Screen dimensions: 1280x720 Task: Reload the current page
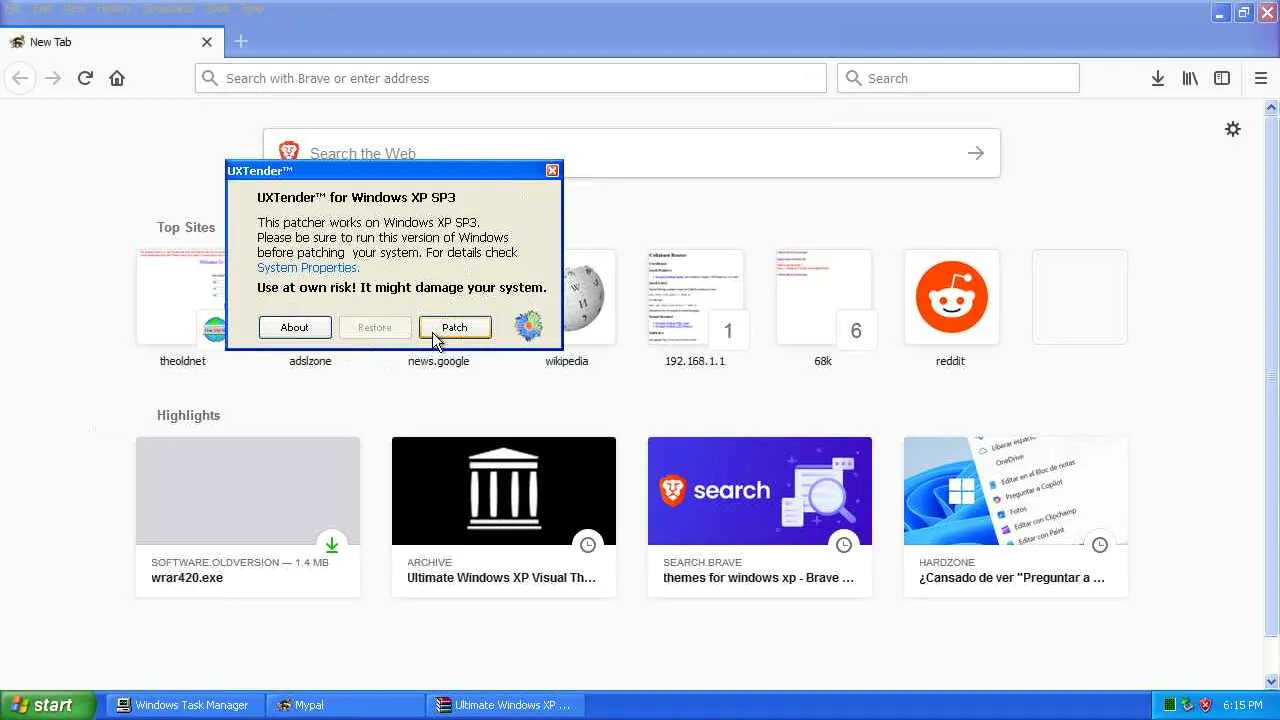(85, 78)
